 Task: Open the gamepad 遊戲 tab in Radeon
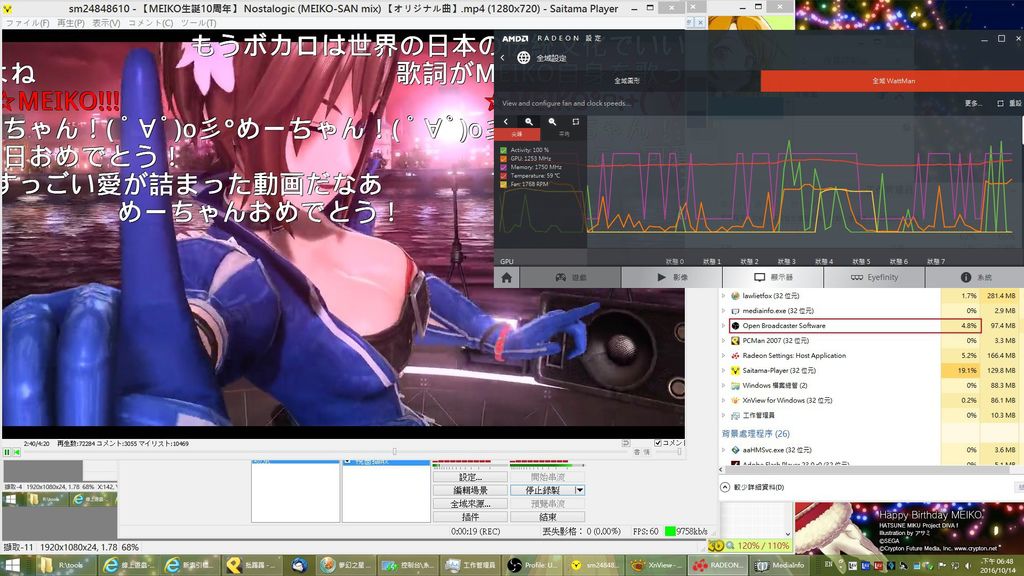[570, 278]
